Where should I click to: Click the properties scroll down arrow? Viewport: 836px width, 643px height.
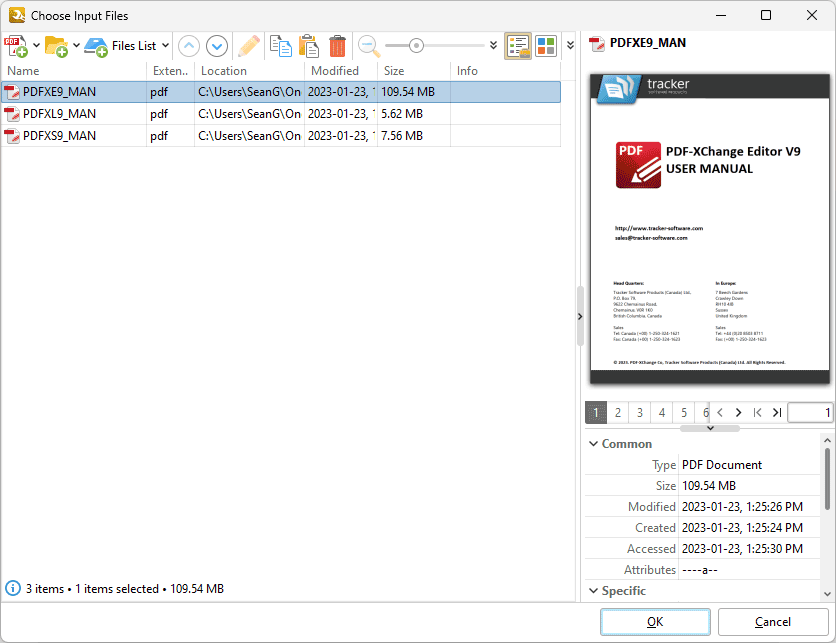(827, 594)
